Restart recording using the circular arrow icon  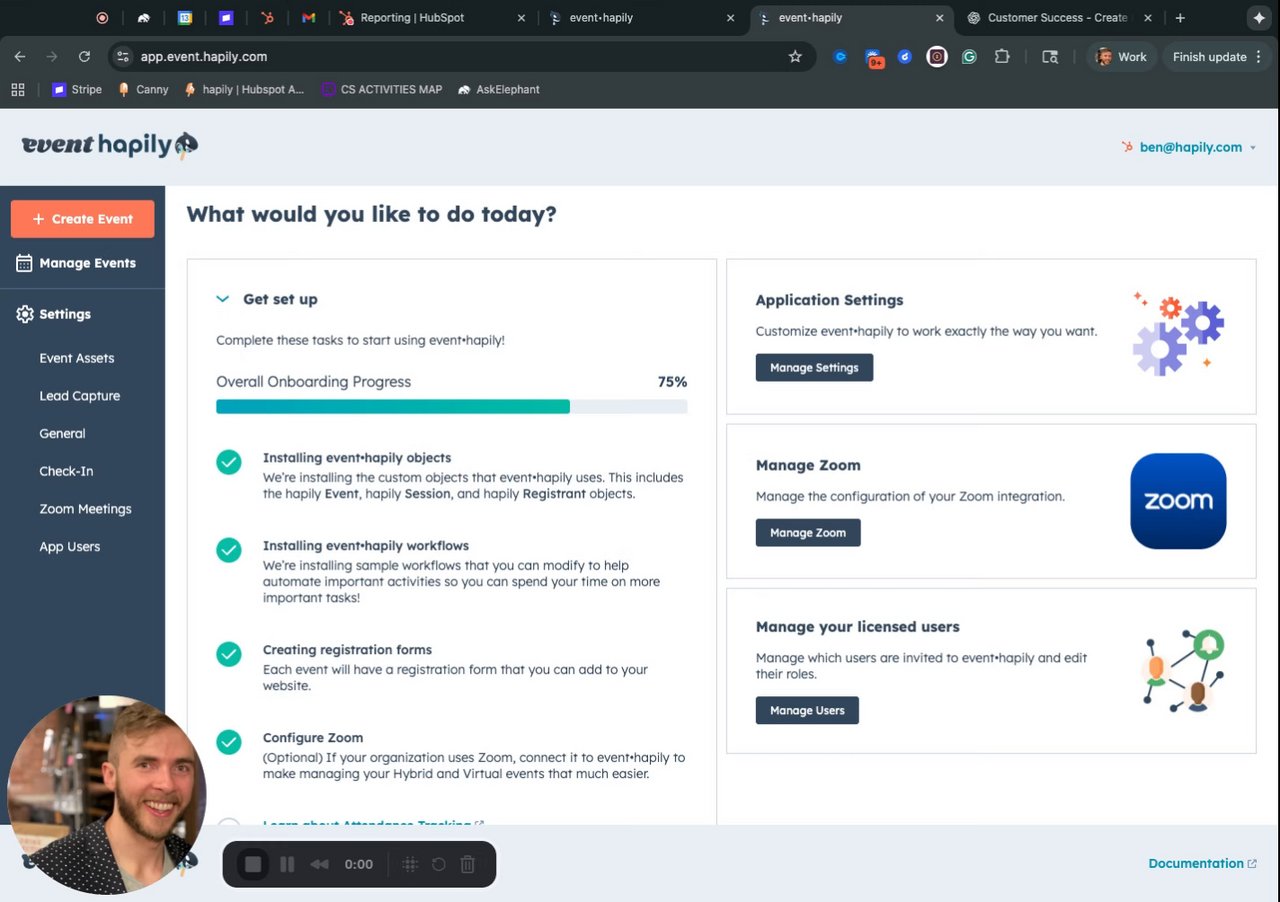coord(438,864)
